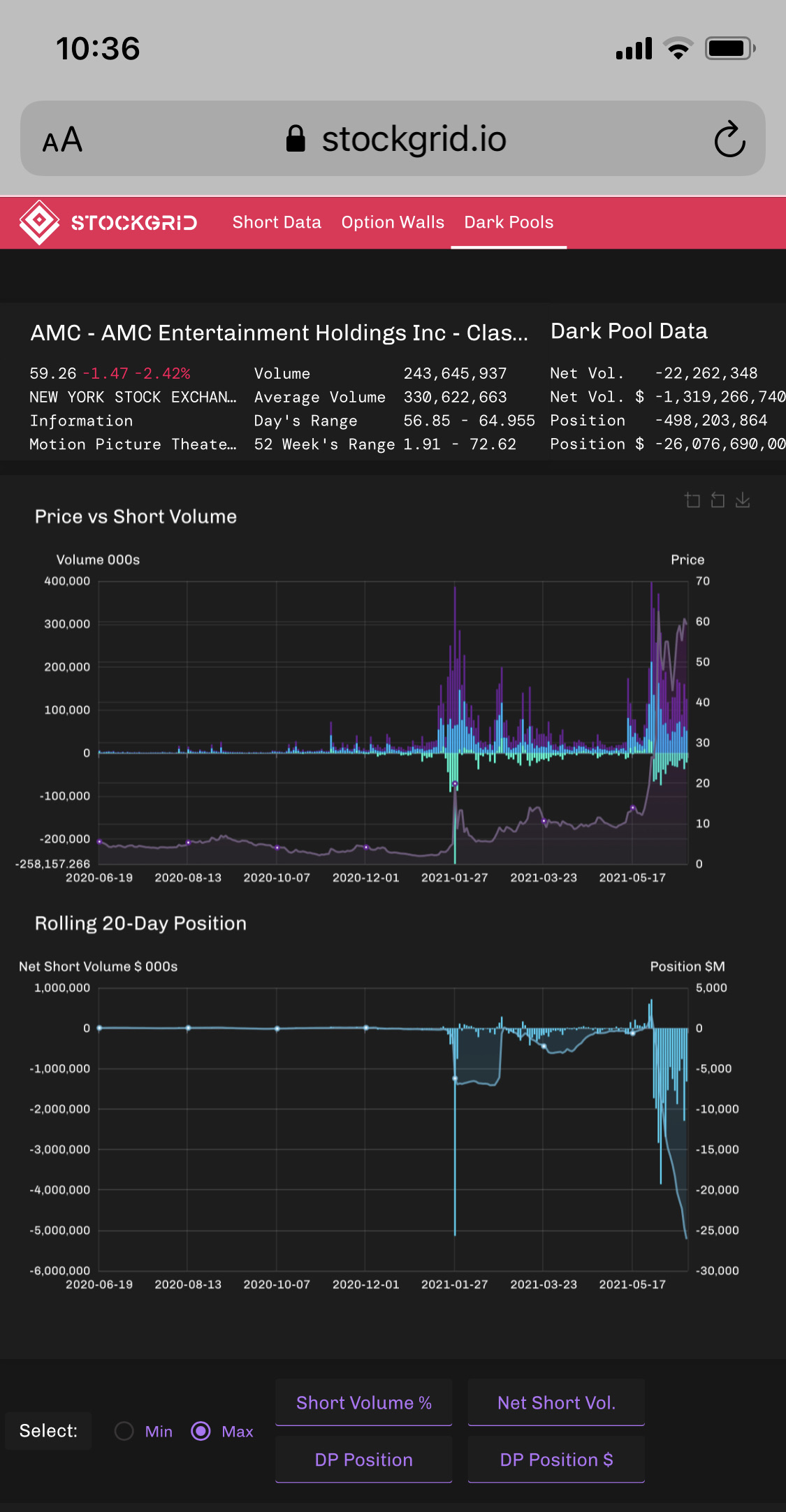Choose the DP Position button
Viewport: 786px width, 1512px height.
(x=364, y=1460)
